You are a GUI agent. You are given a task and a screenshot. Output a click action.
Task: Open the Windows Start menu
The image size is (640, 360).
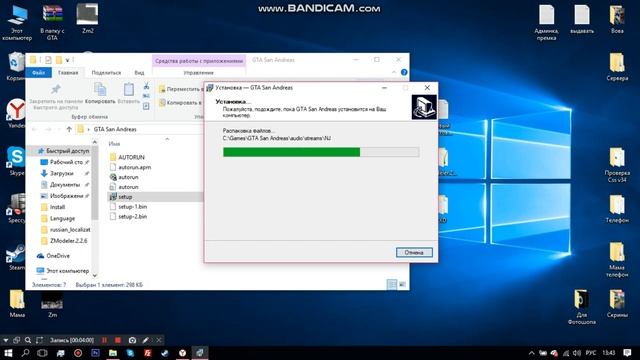[8, 353]
